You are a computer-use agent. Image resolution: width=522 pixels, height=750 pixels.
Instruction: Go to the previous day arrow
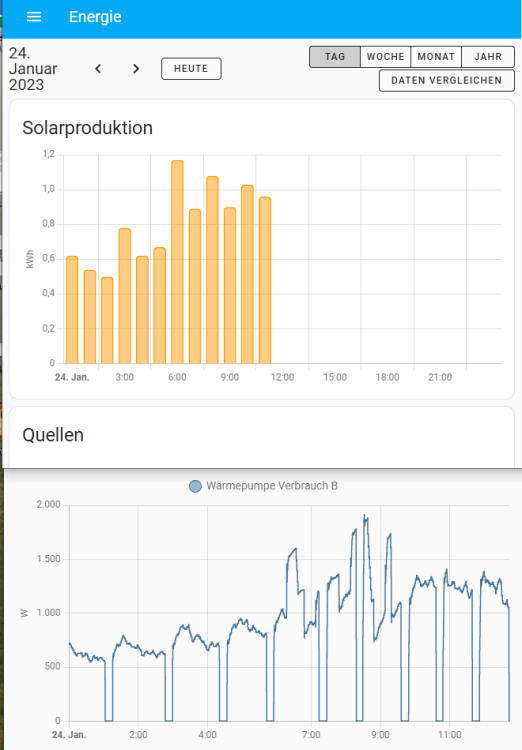(x=98, y=69)
